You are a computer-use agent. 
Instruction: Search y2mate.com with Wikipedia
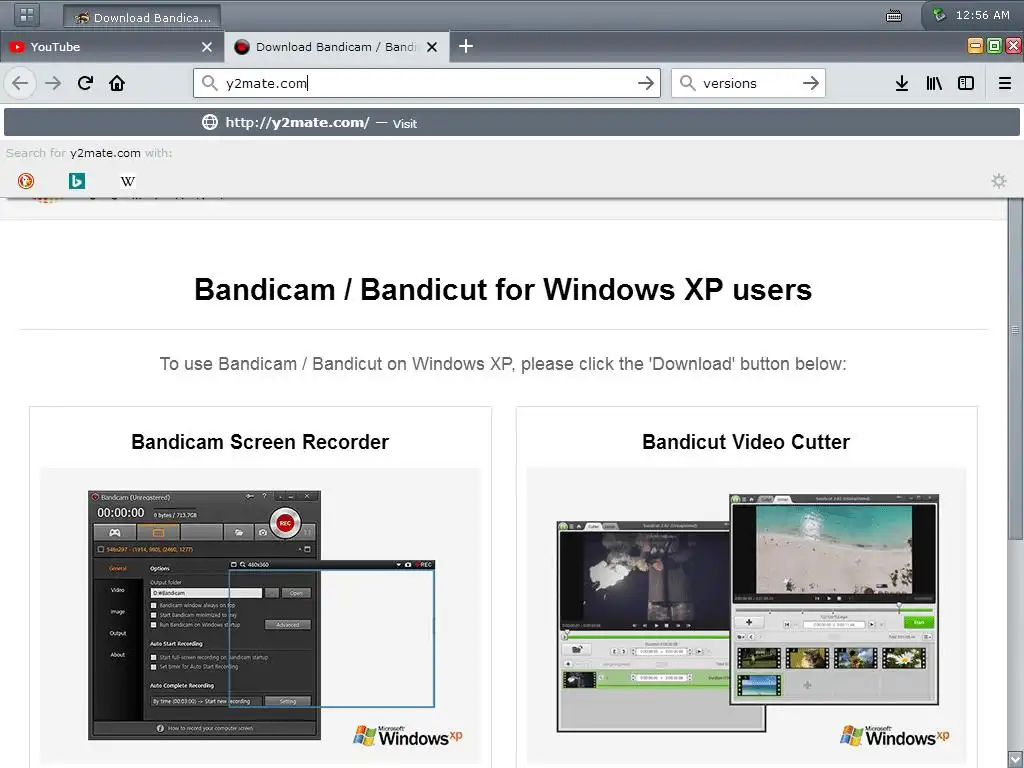coord(128,181)
